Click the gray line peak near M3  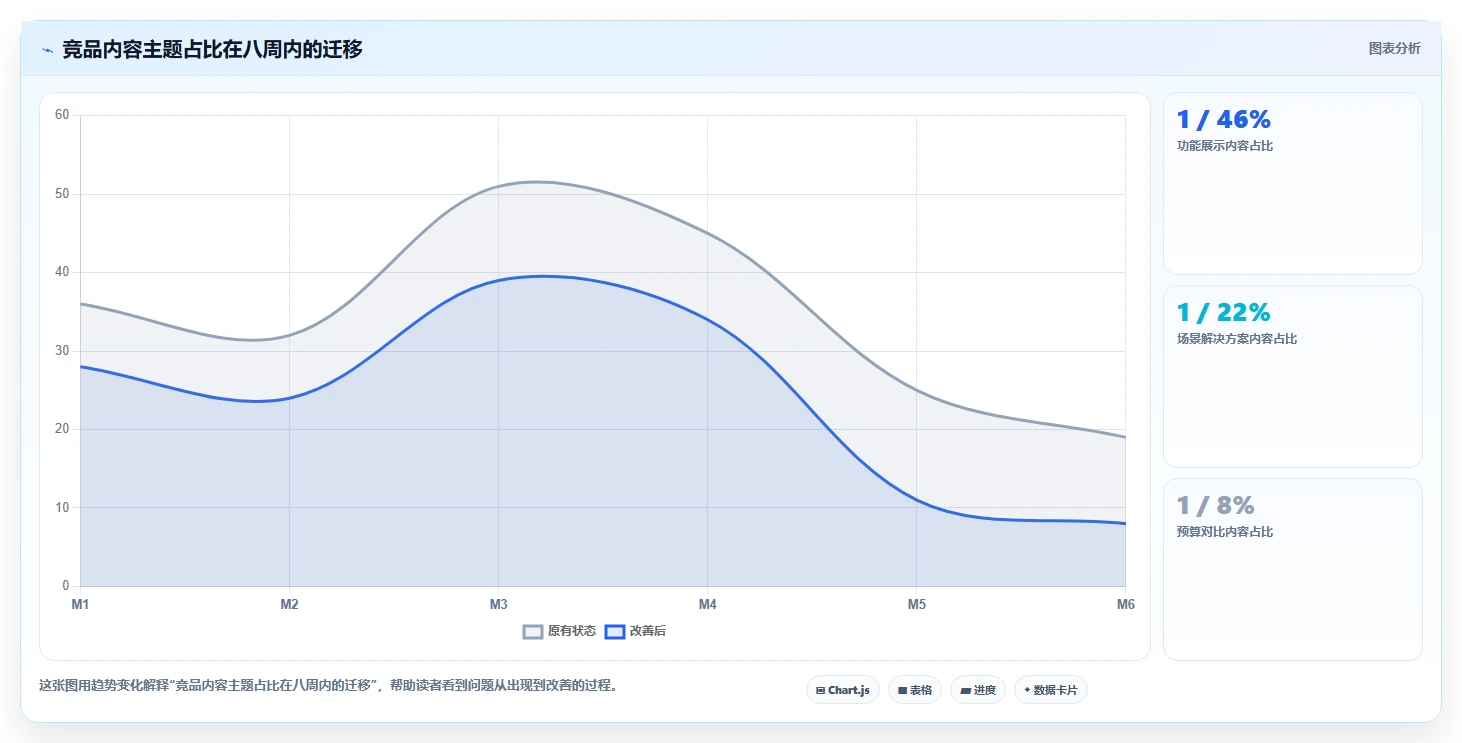click(536, 181)
